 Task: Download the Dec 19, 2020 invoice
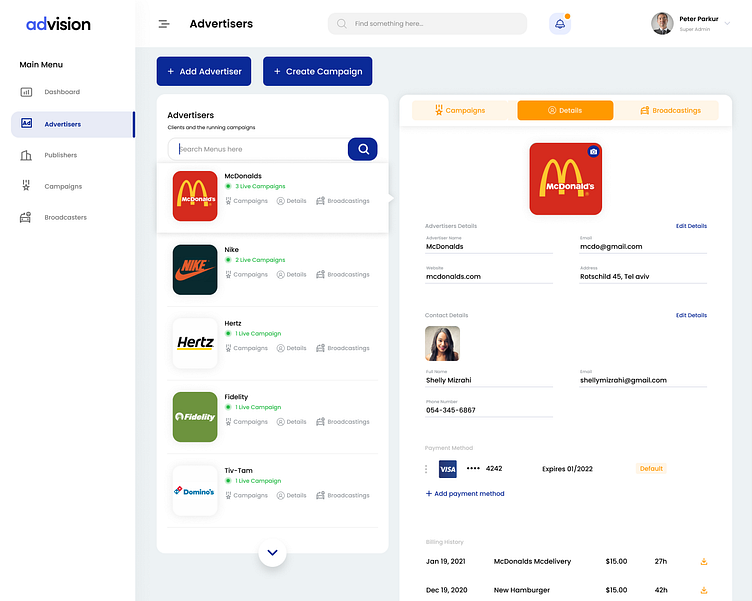tap(704, 590)
